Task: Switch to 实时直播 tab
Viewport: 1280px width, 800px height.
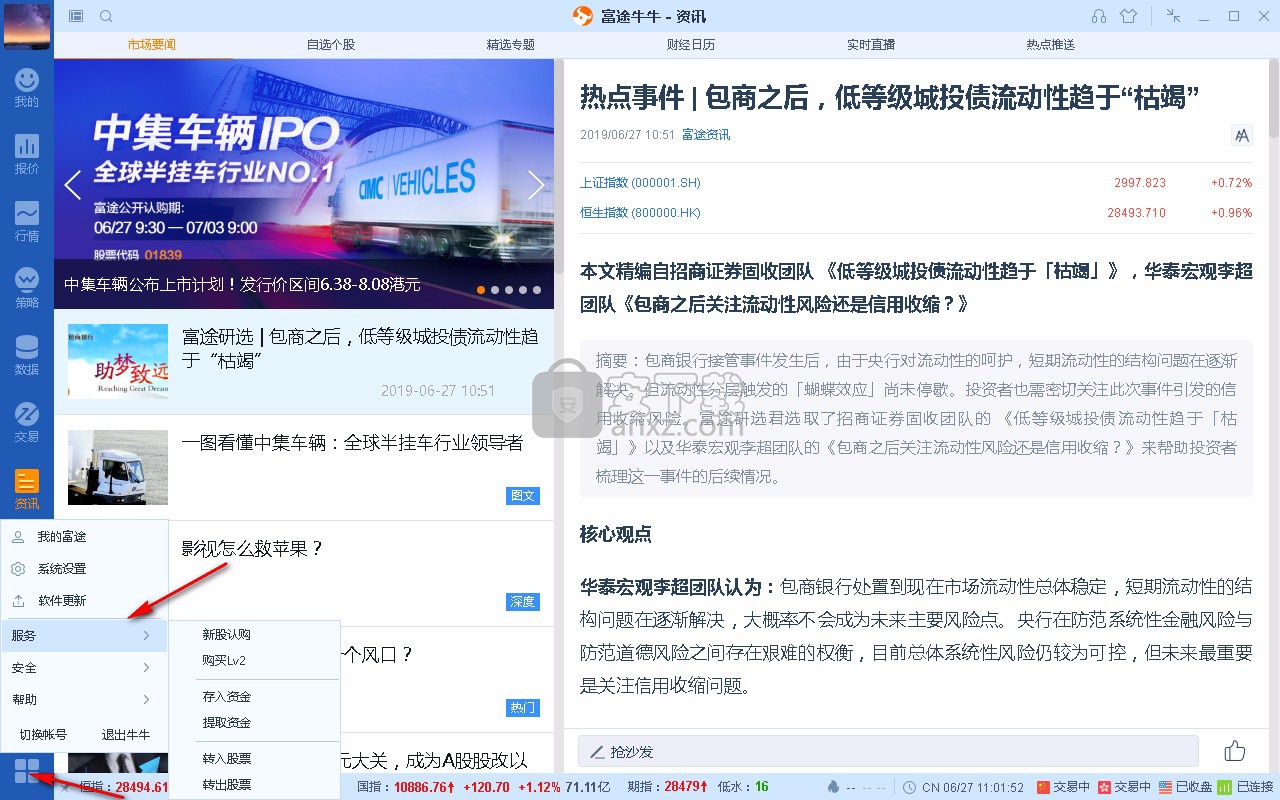Action: [x=871, y=45]
